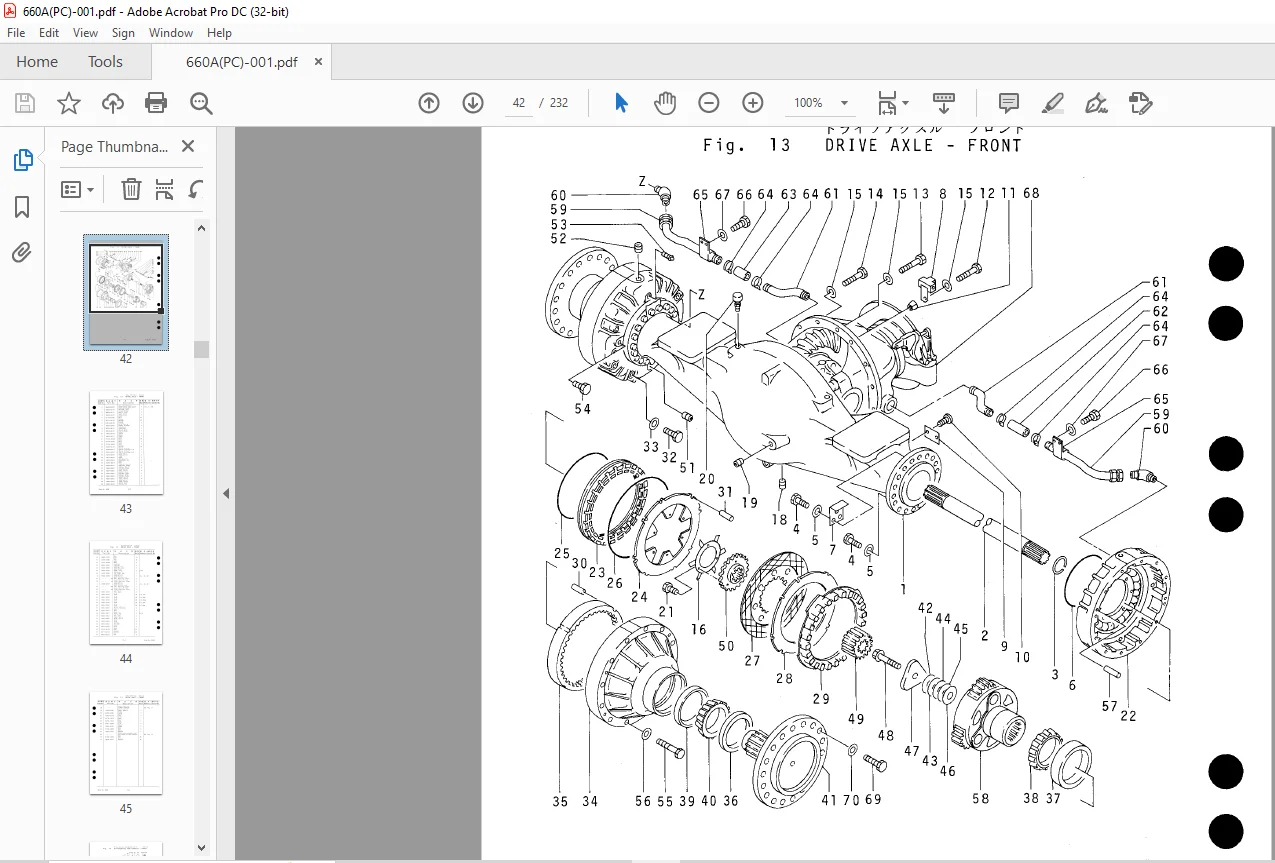Click the Stamp tool icon

tap(1140, 103)
